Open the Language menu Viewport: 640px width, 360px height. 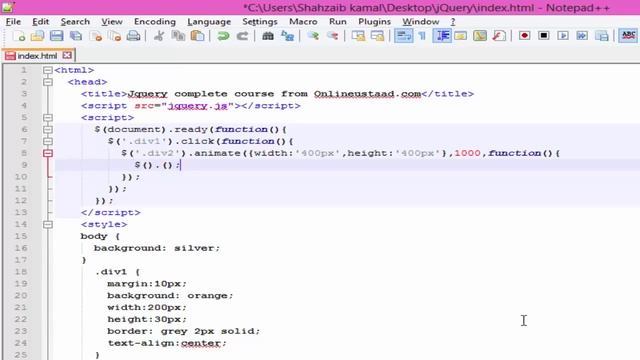click(209, 22)
